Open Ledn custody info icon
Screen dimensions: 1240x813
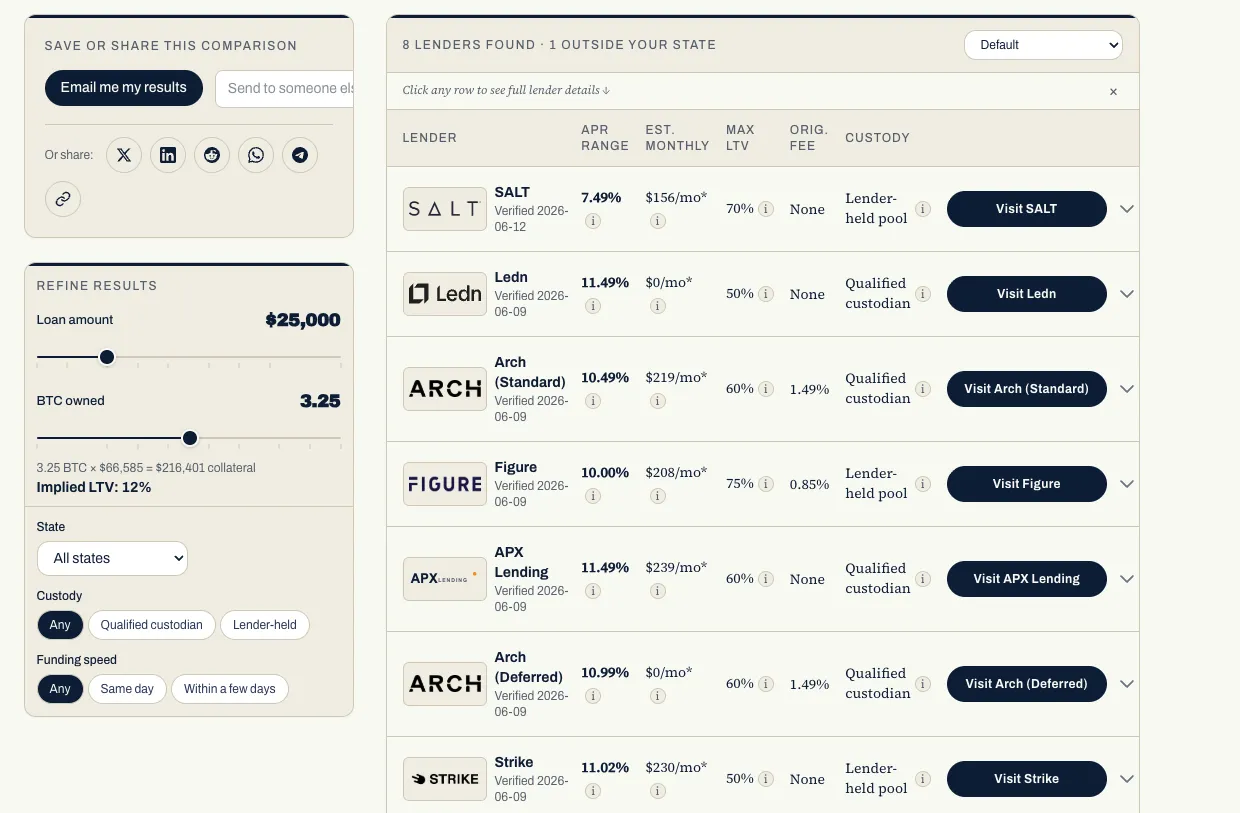(x=923, y=294)
